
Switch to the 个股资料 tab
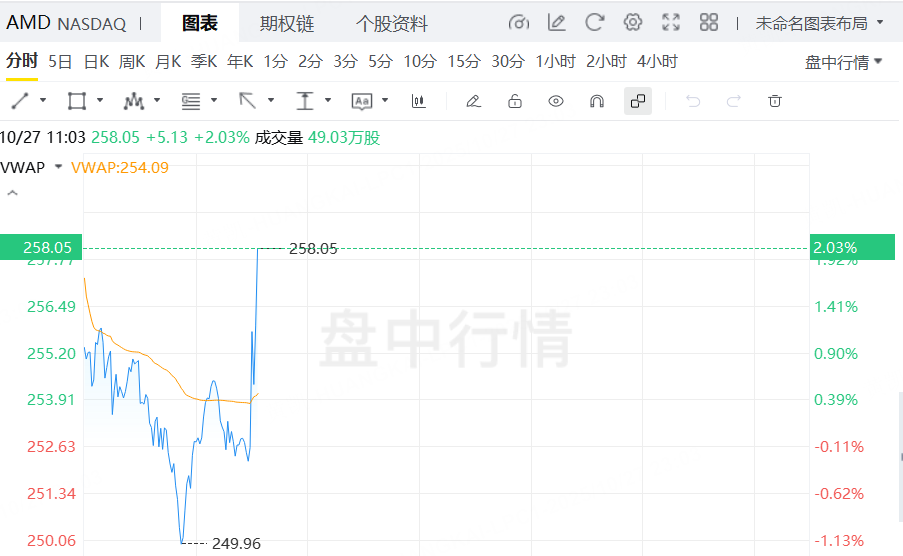tap(392, 24)
